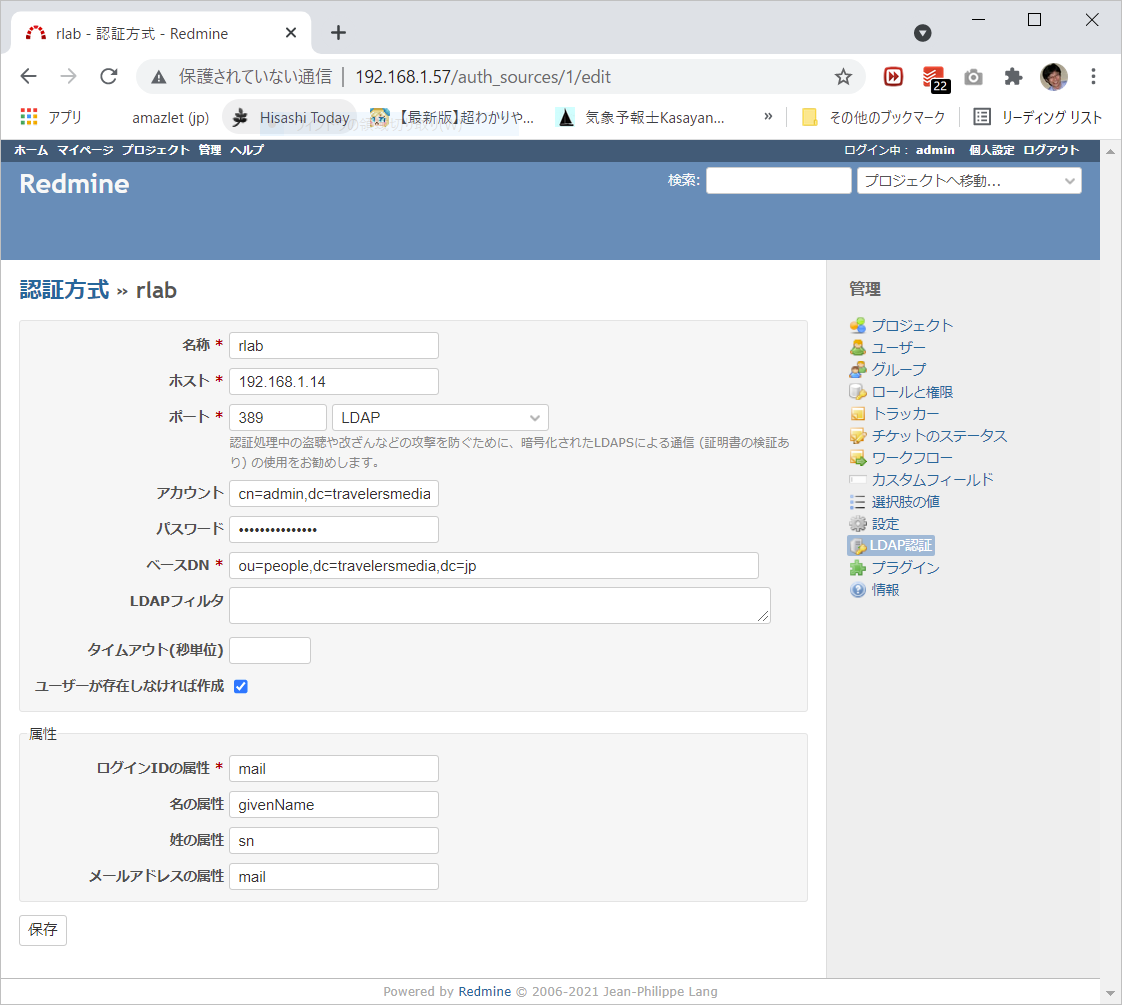Open the LDAP protocol dropdown
The image size is (1122, 1005).
click(x=440, y=417)
